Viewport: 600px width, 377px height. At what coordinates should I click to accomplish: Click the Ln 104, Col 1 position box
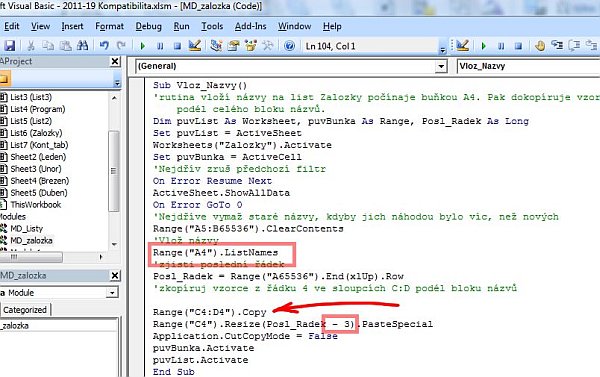370,46
